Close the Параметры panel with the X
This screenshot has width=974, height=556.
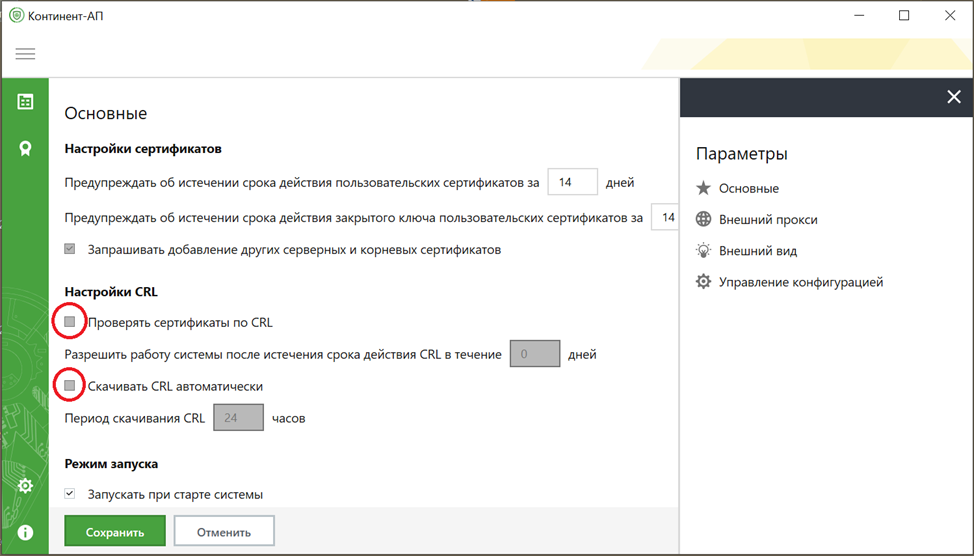click(x=953, y=97)
